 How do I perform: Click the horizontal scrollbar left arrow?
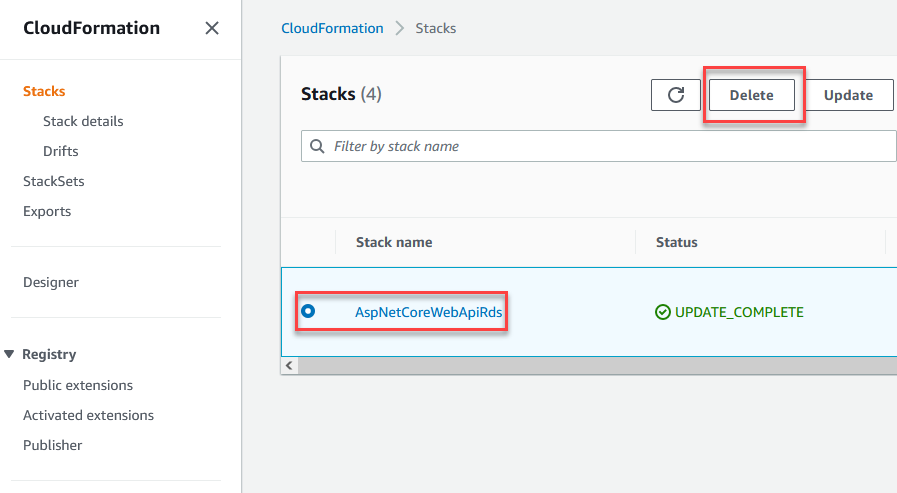coord(289,365)
